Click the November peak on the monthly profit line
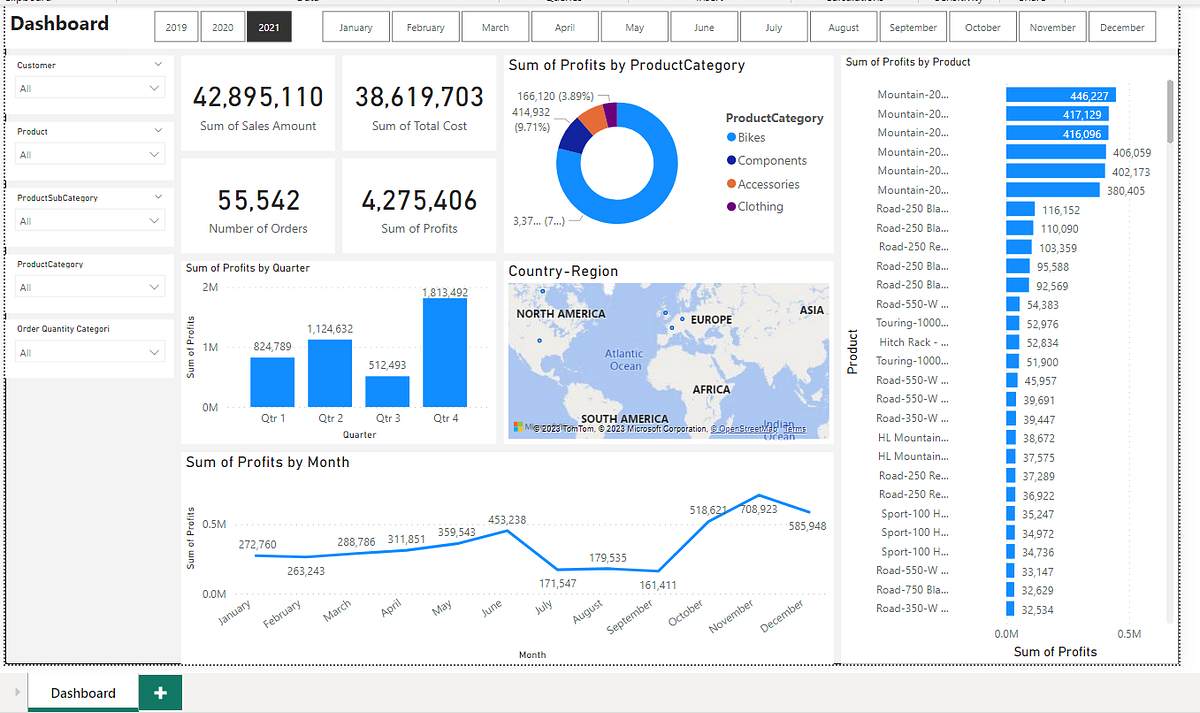Viewport: 1200px width, 713px height. click(x=757, y=493)
